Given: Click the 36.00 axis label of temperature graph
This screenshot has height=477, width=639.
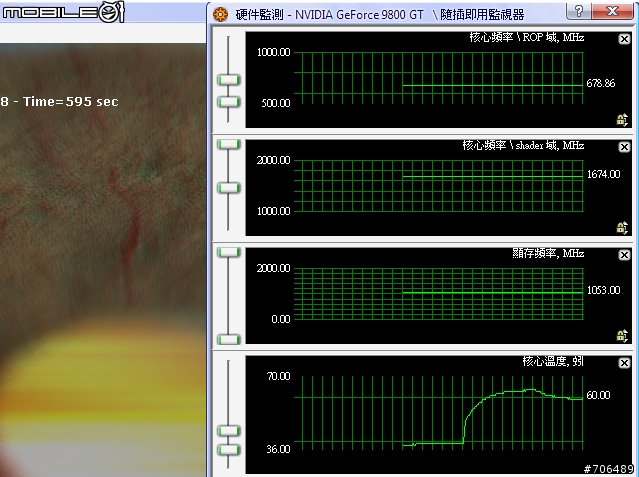Looking at the screenshot, I should (x=278, y=449).
